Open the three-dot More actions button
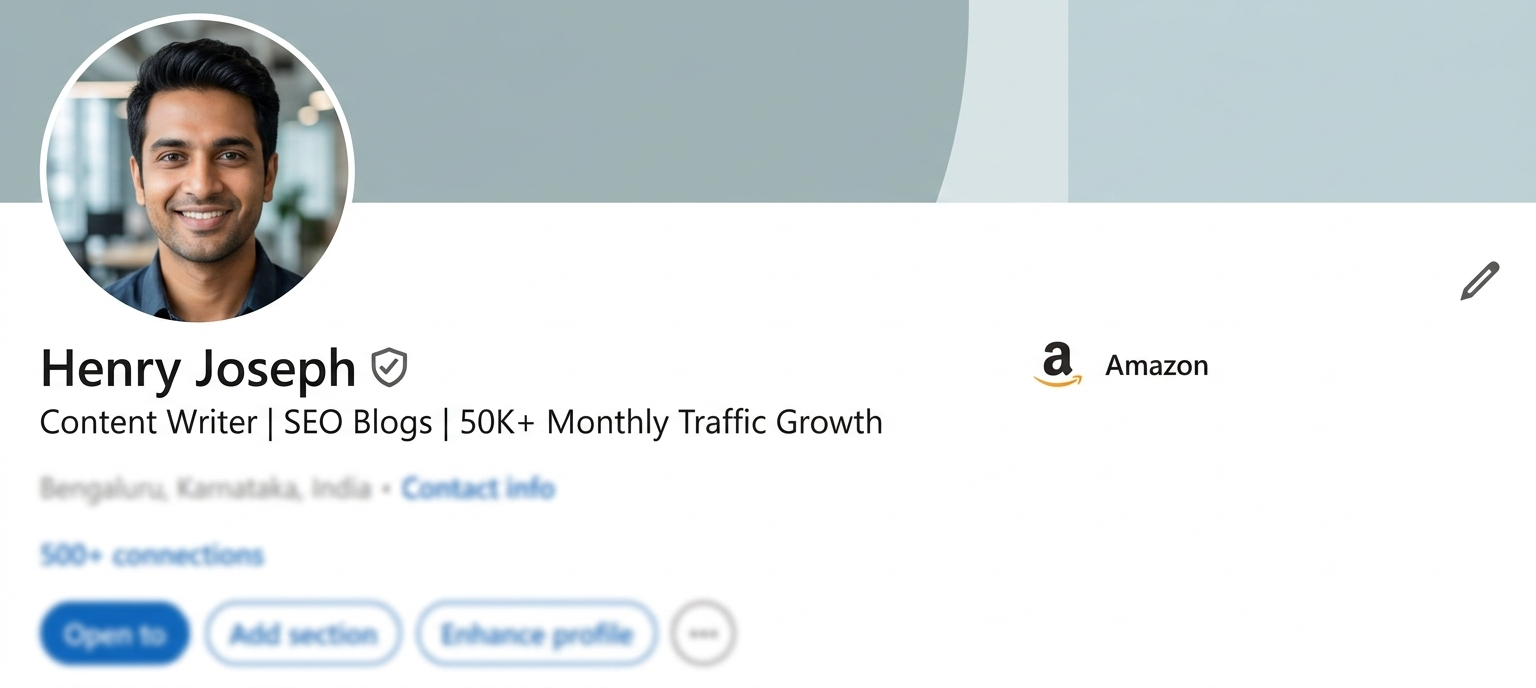Screen dimensions: 1536x688 coord(703,634)
